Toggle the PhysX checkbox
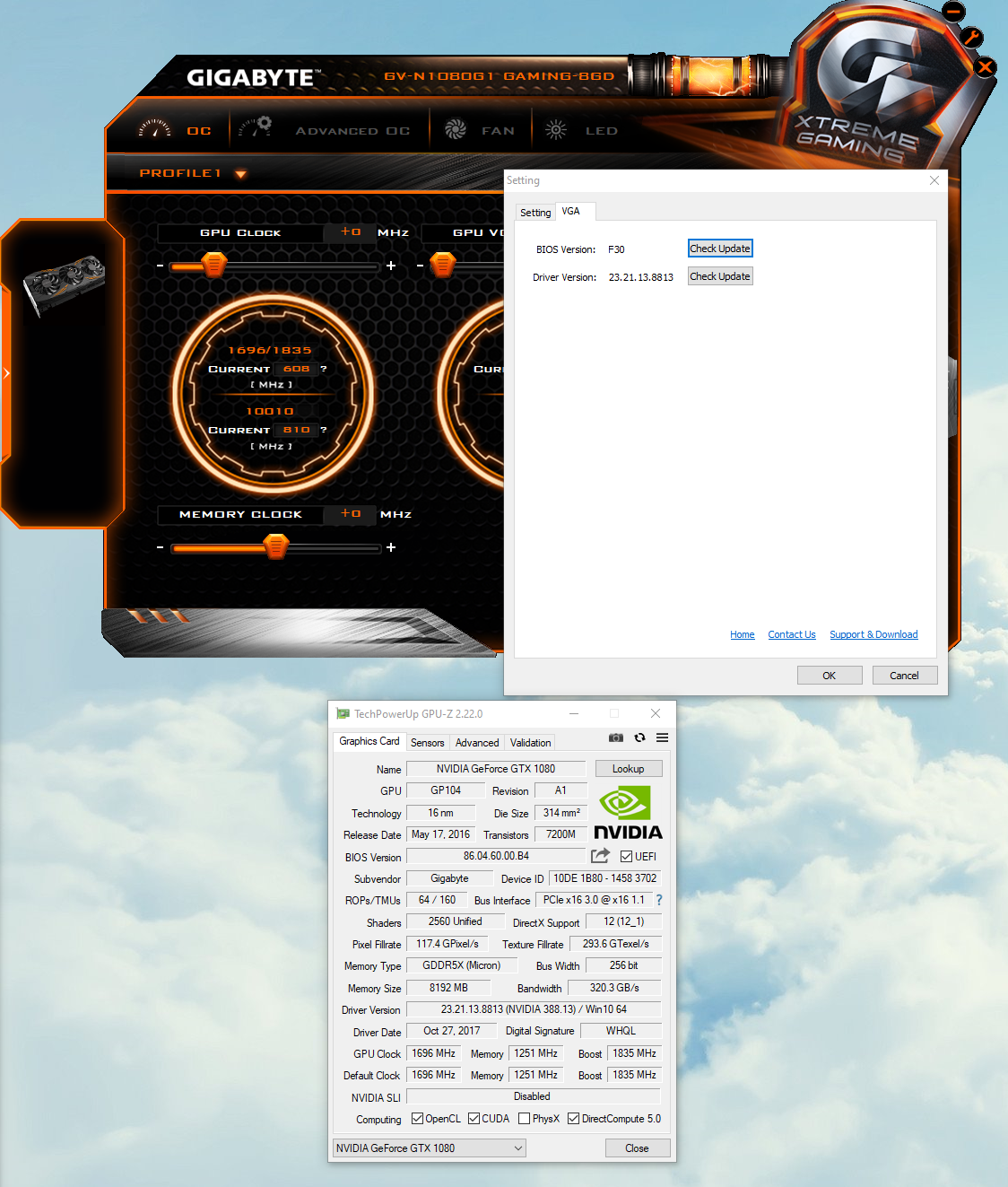This screenshot has height=1187, width=1008. click(x=524, y=1119)
